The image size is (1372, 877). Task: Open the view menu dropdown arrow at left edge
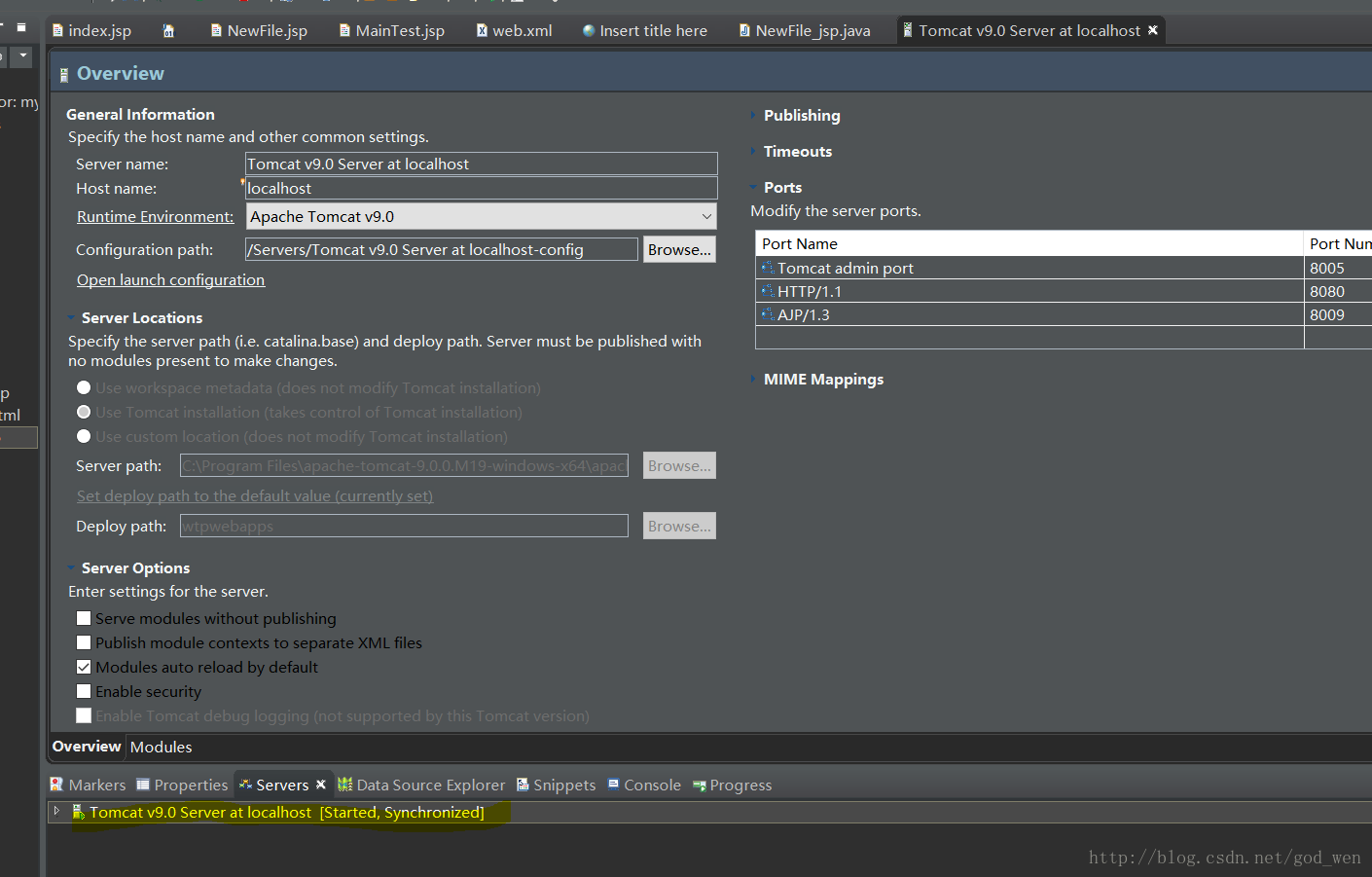click(23, 55)
